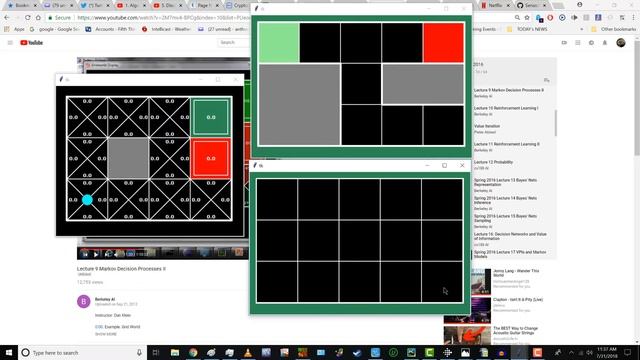
Task: Click the Cortana microphone icon
Action: (x=139, y=352)
